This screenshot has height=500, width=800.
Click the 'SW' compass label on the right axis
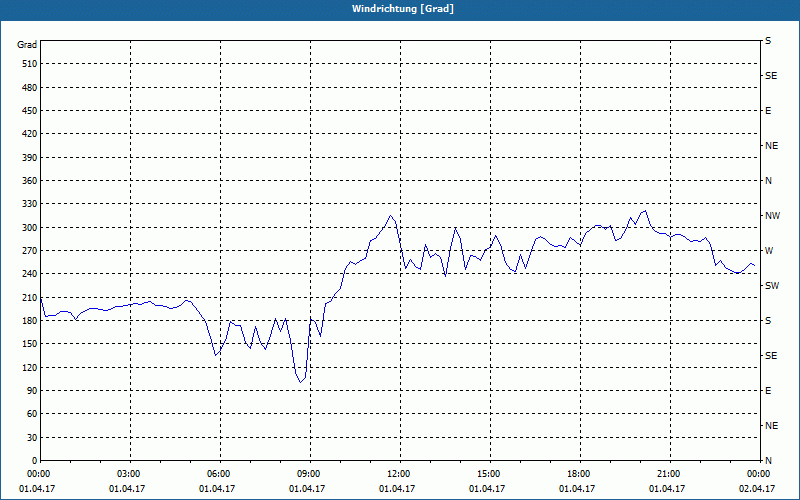click(772, 286)
